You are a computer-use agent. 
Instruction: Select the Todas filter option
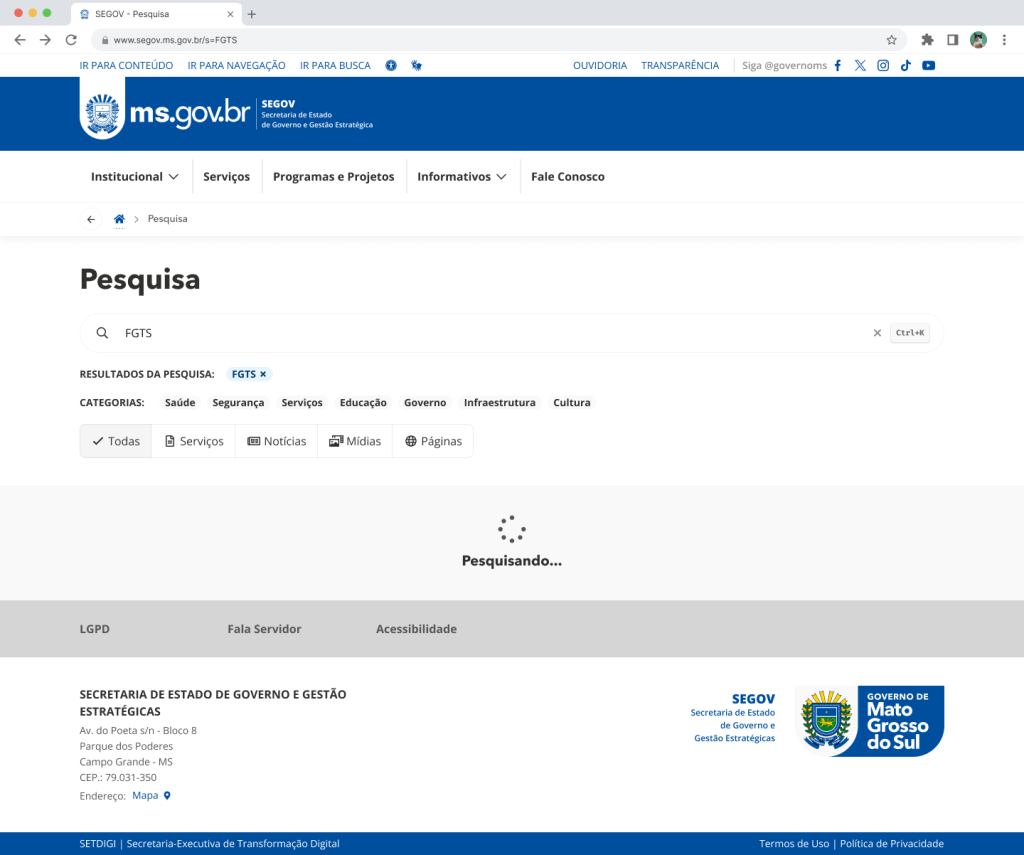(116, 441)
